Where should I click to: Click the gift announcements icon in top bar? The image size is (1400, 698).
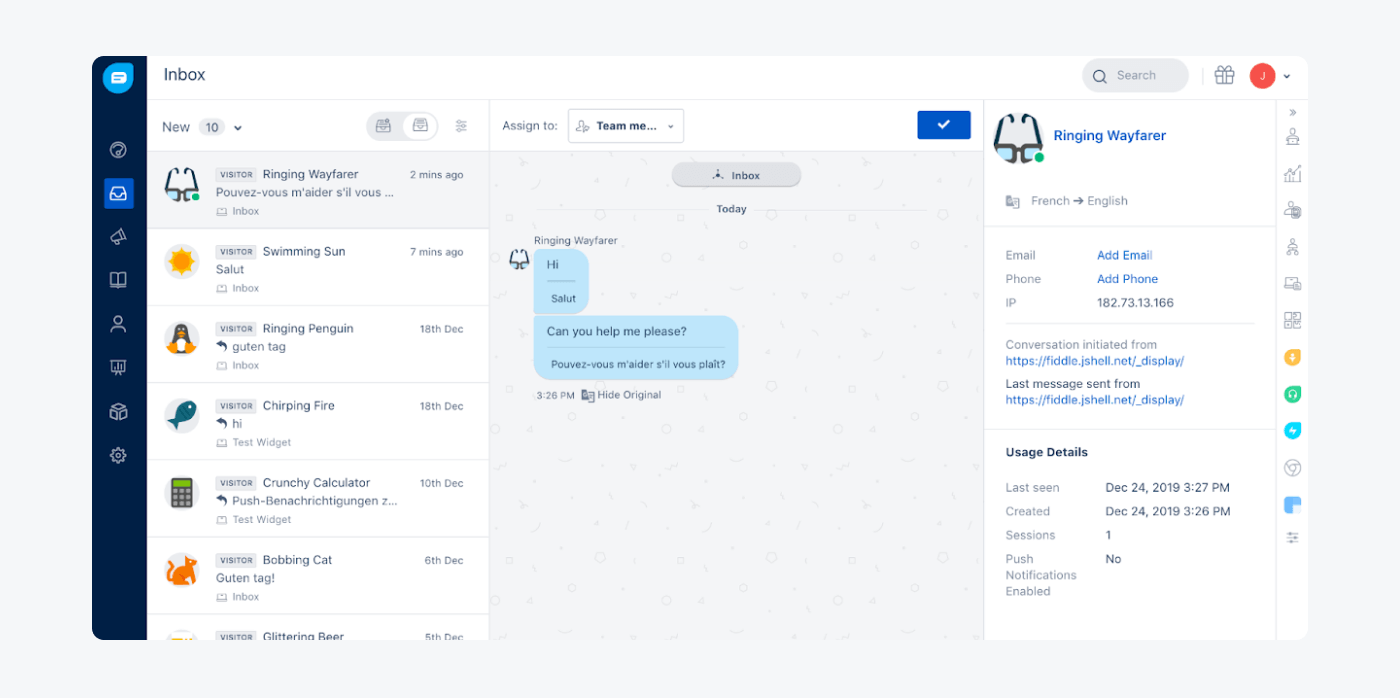coord(1224,75)
